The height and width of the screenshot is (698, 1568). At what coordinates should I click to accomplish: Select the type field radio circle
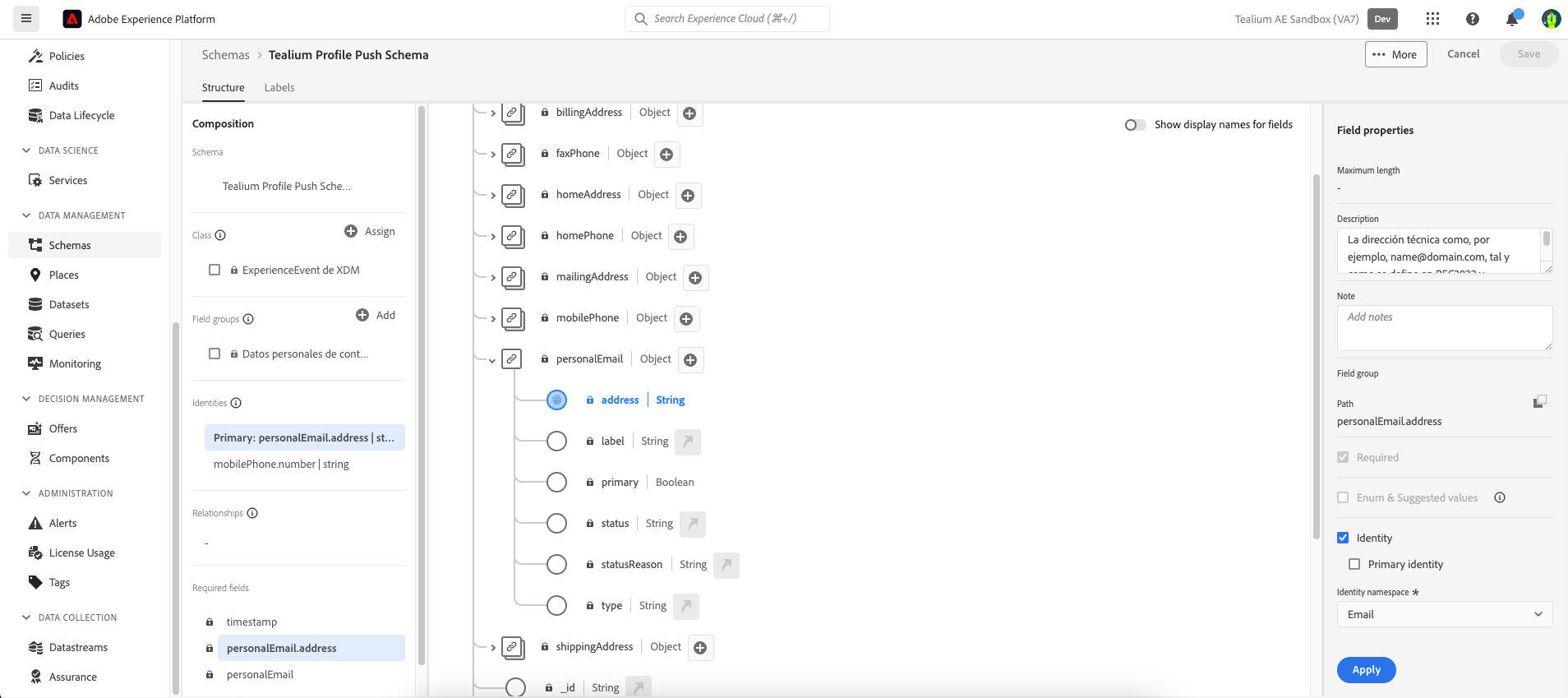point(556,606)
